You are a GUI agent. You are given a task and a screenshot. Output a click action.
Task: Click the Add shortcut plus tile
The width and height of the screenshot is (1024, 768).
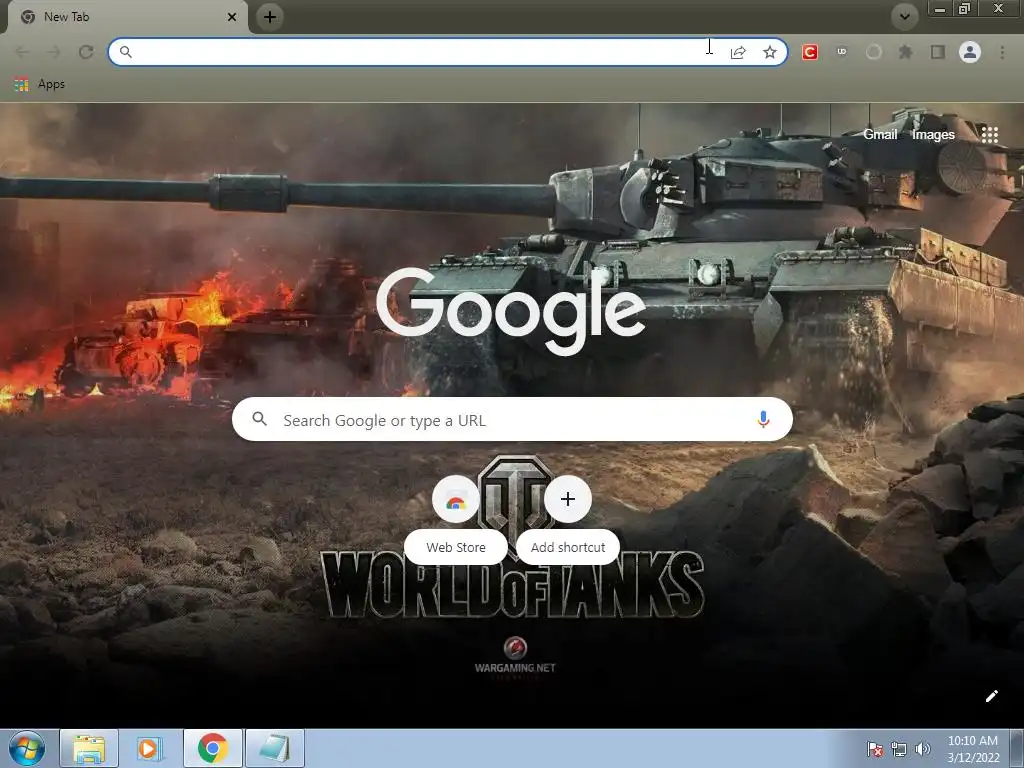tap(568, 519)
